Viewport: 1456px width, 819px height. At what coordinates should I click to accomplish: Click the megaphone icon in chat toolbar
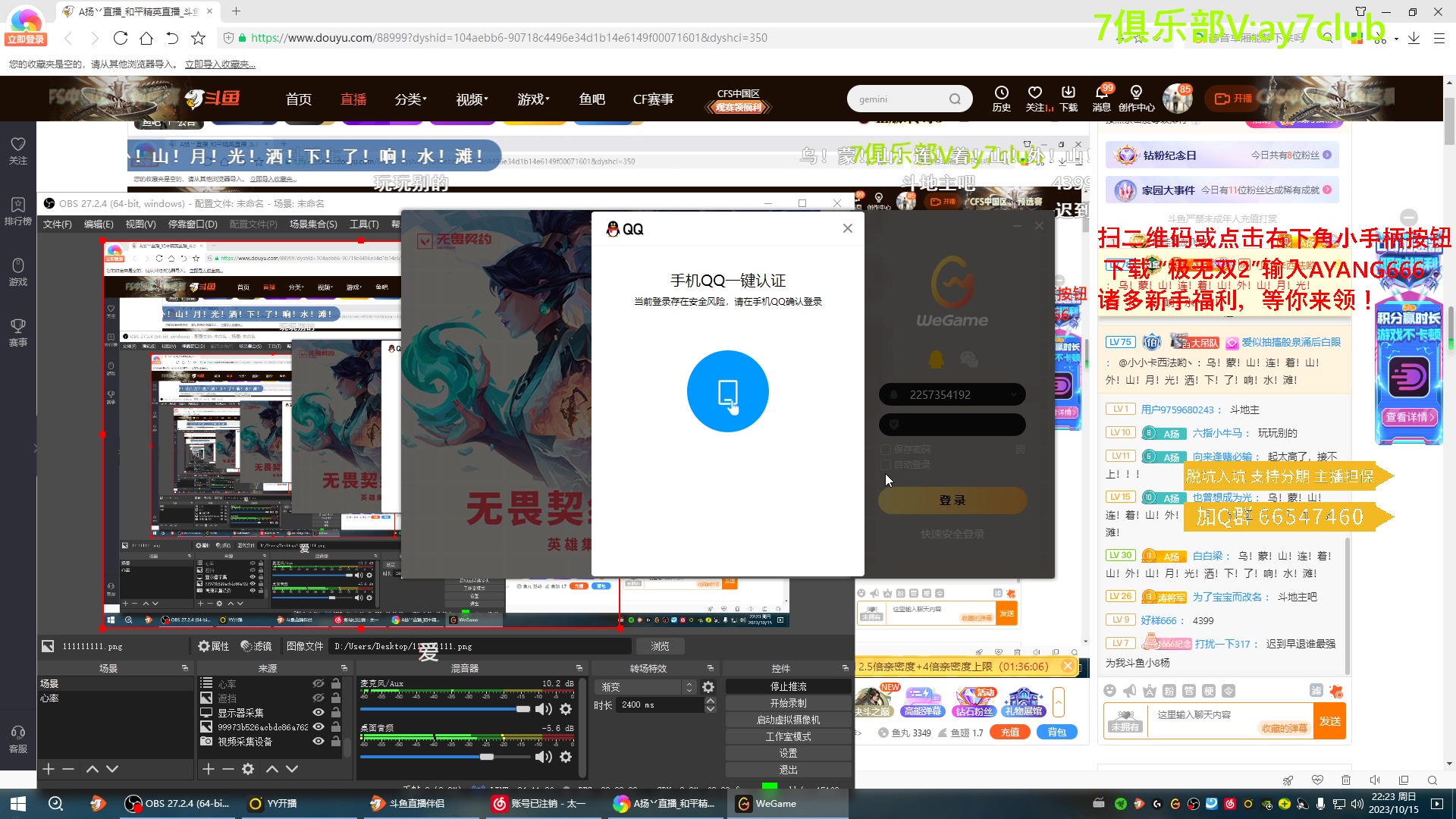pos(1130,691)
